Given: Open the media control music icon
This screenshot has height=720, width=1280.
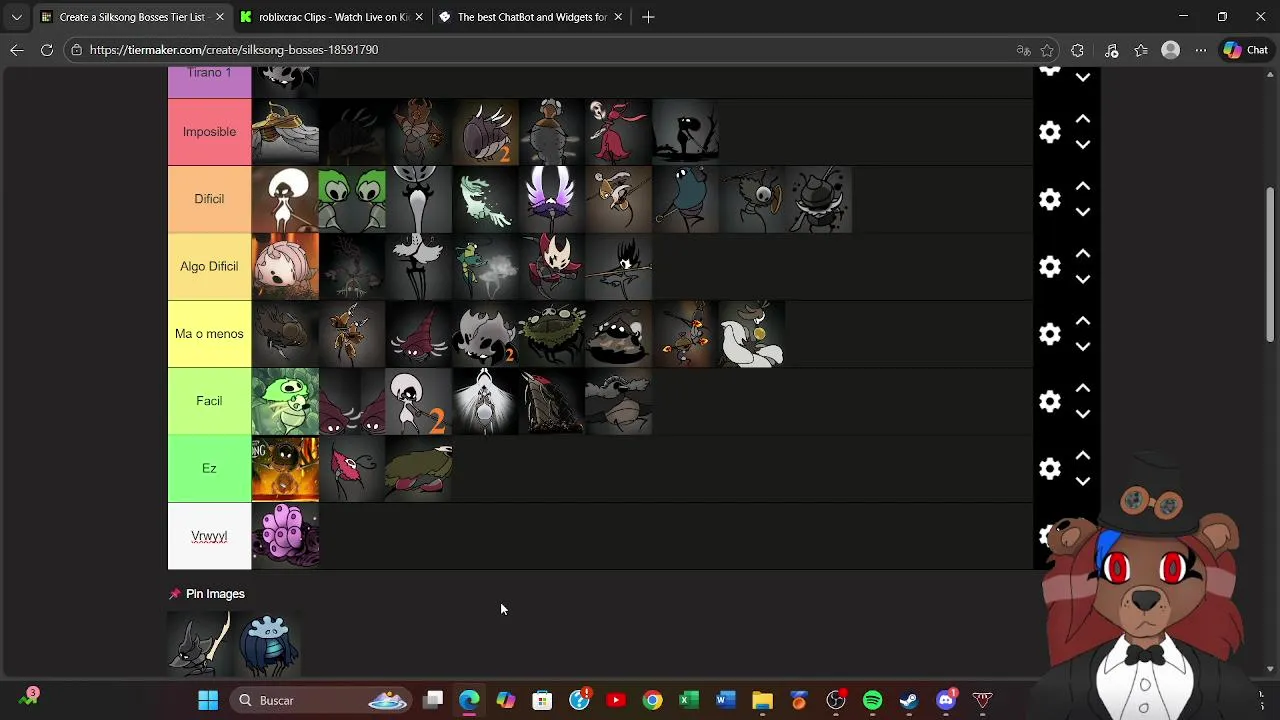Looking at the screenshot, I should 1111,50.
